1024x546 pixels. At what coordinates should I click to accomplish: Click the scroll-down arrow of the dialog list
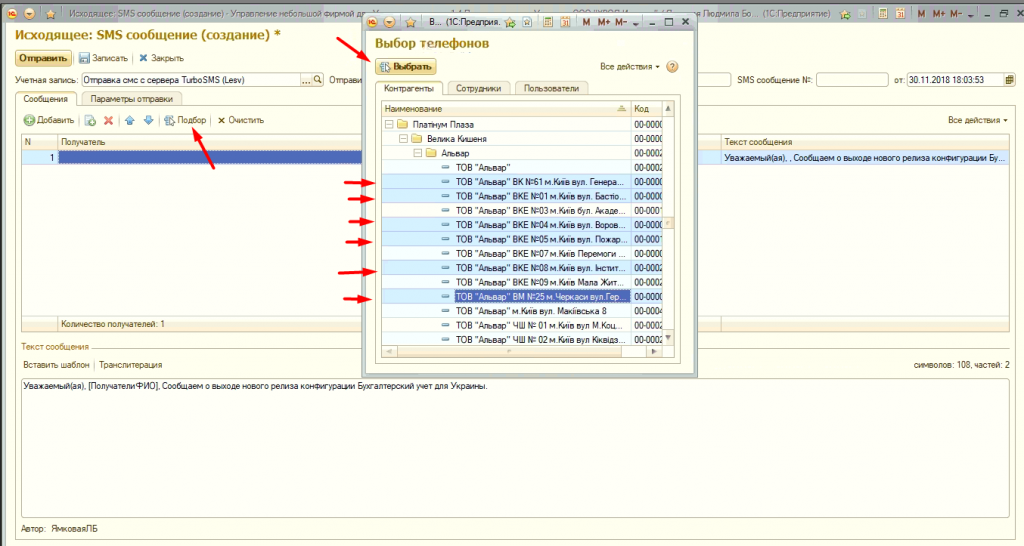point(668,338)
